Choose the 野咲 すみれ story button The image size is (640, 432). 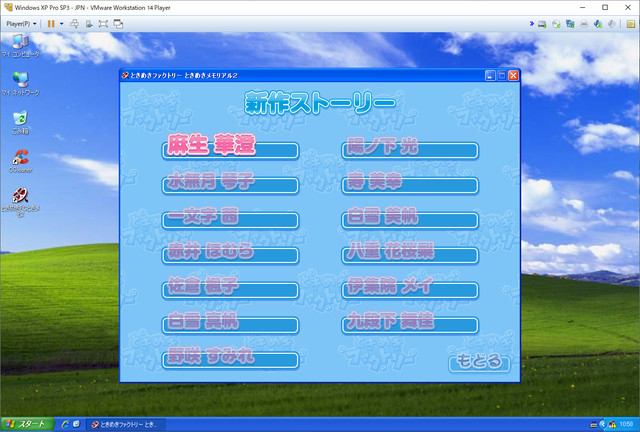(x=230, y=360)
